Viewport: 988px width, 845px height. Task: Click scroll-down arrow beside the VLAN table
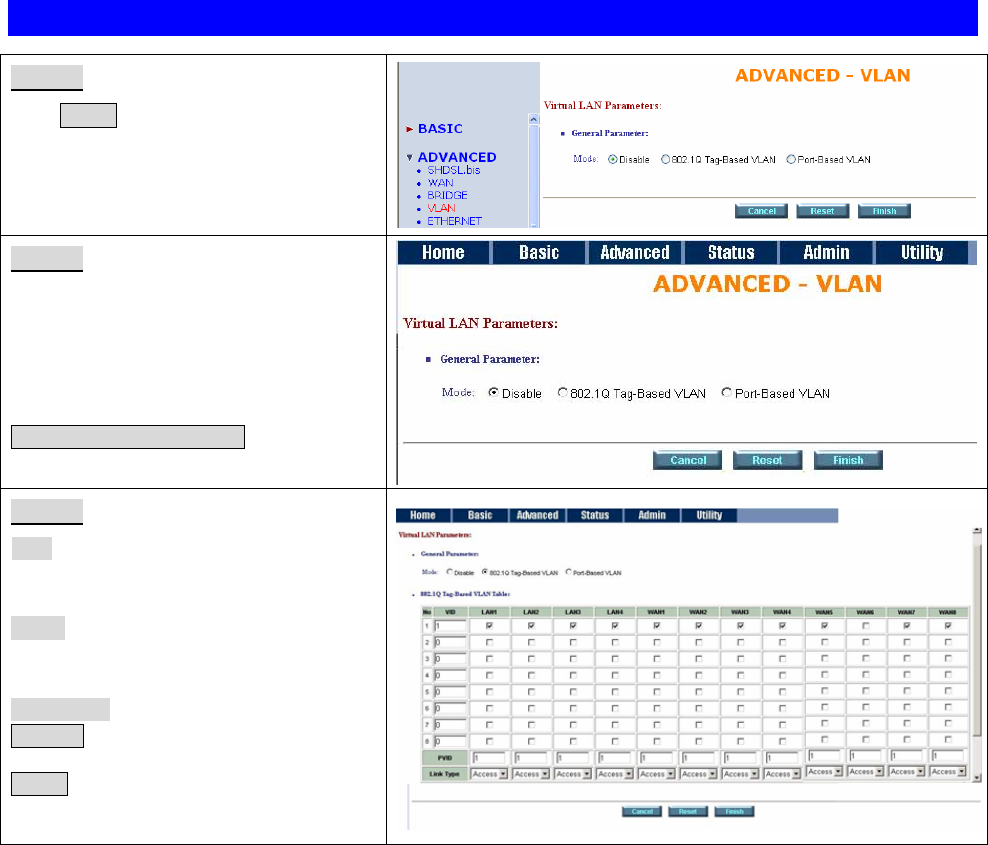point(977,778)
